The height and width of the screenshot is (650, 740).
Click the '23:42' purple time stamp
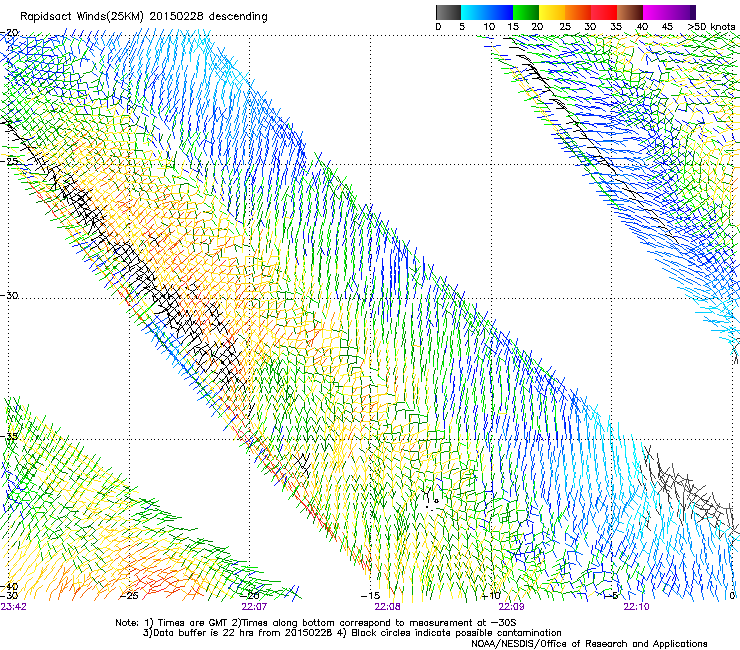14,607
